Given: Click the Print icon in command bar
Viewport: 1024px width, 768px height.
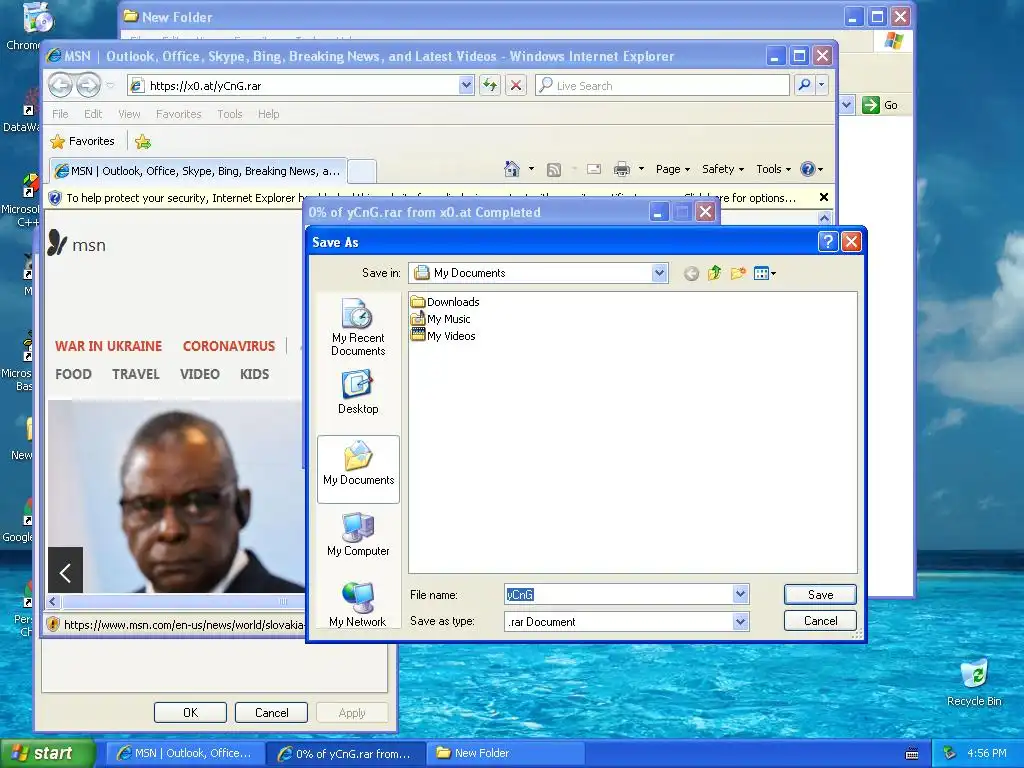Looking at the screenshot, I should point(622,169).
